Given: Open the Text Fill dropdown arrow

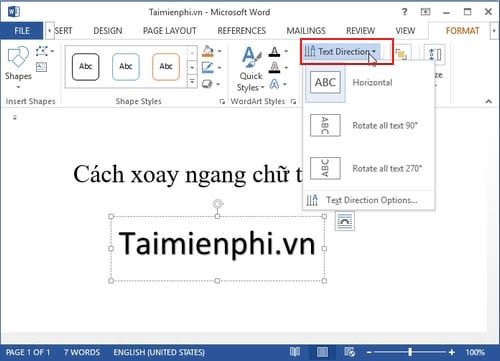Looking at the screenshot, I should coord(286,52).
